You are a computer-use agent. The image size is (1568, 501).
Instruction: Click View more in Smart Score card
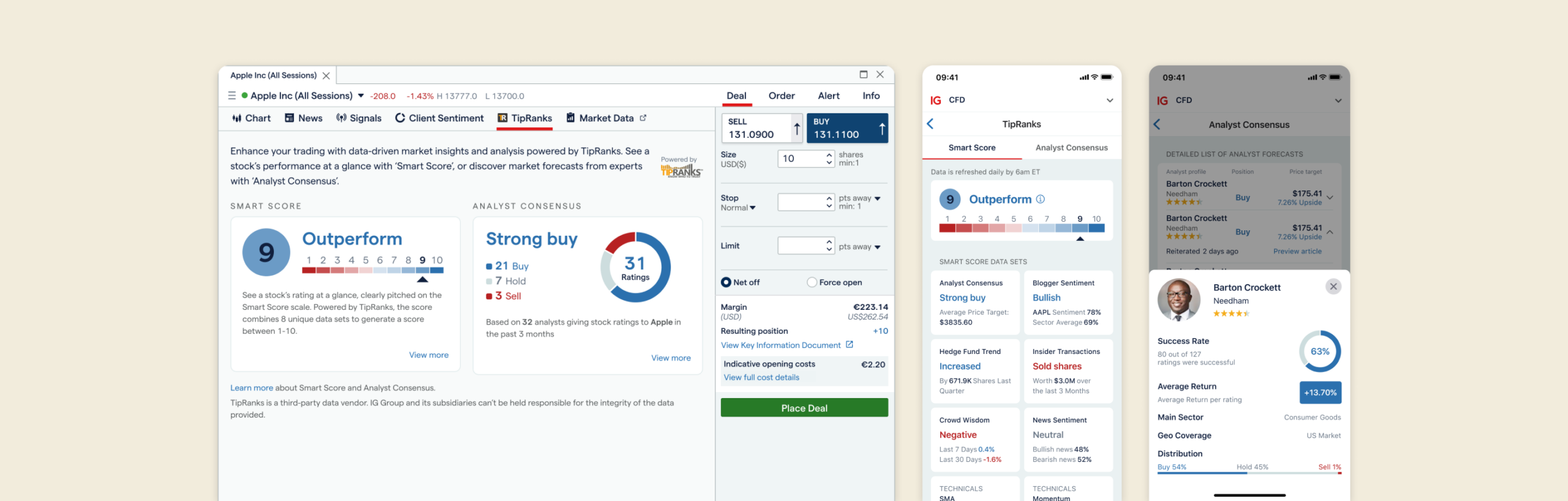[x=429, y=355]
